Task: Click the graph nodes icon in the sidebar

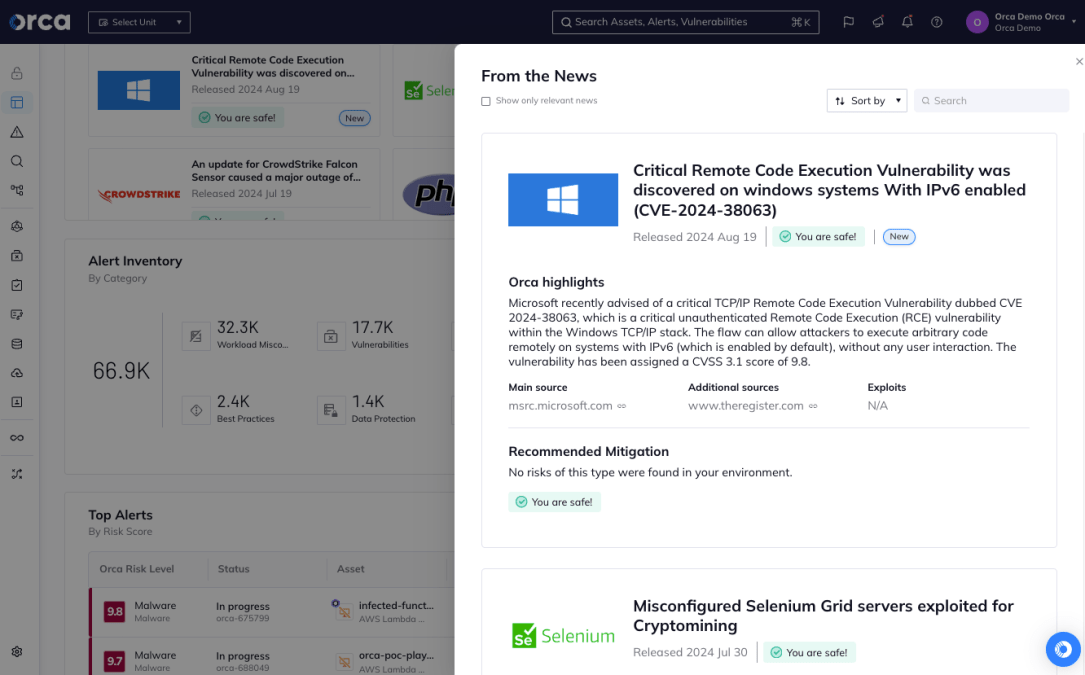Action: pyautogui.click(x=17, y=190)
